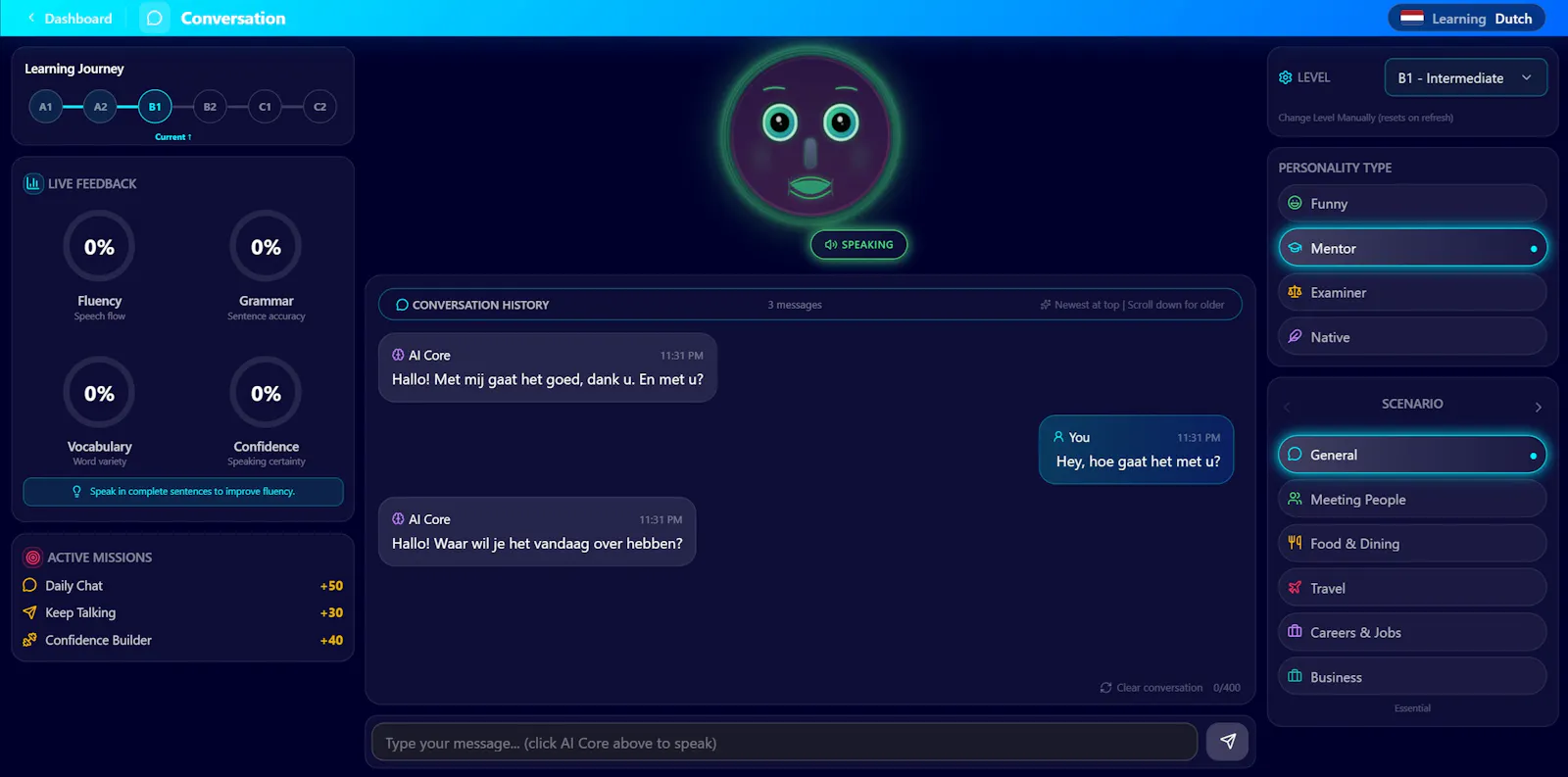Click the 0/400 character counter
Screen dimensions: 1568x777
1227,688
